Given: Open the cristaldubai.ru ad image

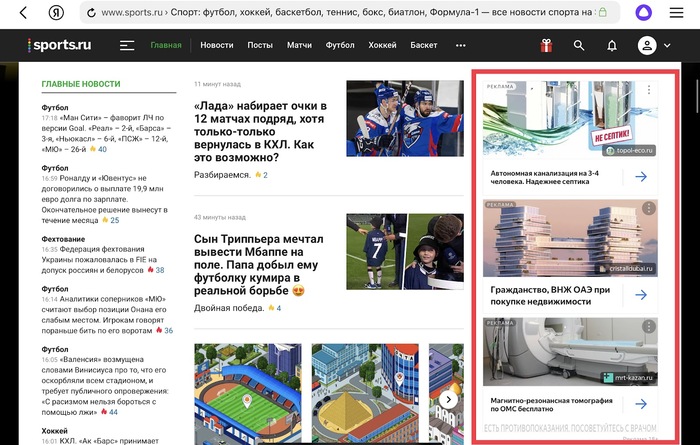Looking at the screenshot, I should [570, 238].
